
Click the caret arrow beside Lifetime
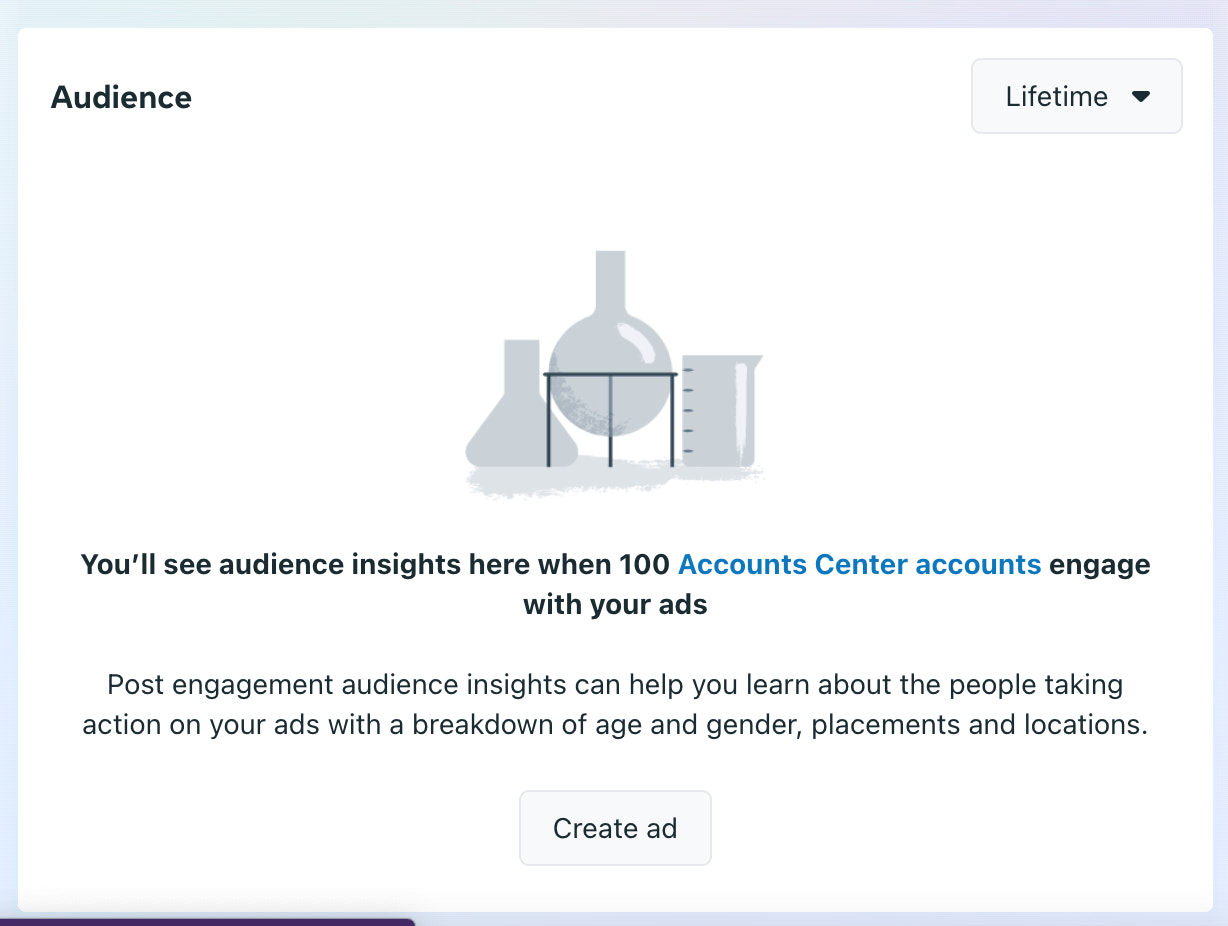1141,97
